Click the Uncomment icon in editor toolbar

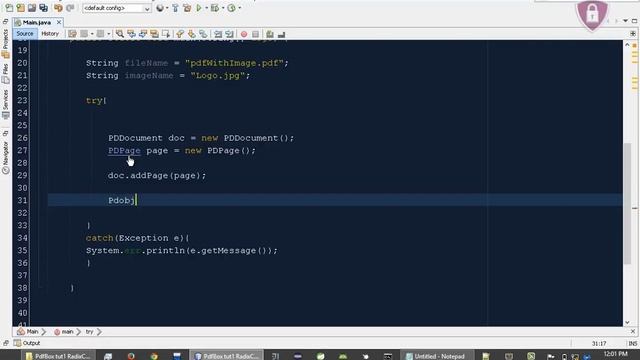(x=281, y=34)
